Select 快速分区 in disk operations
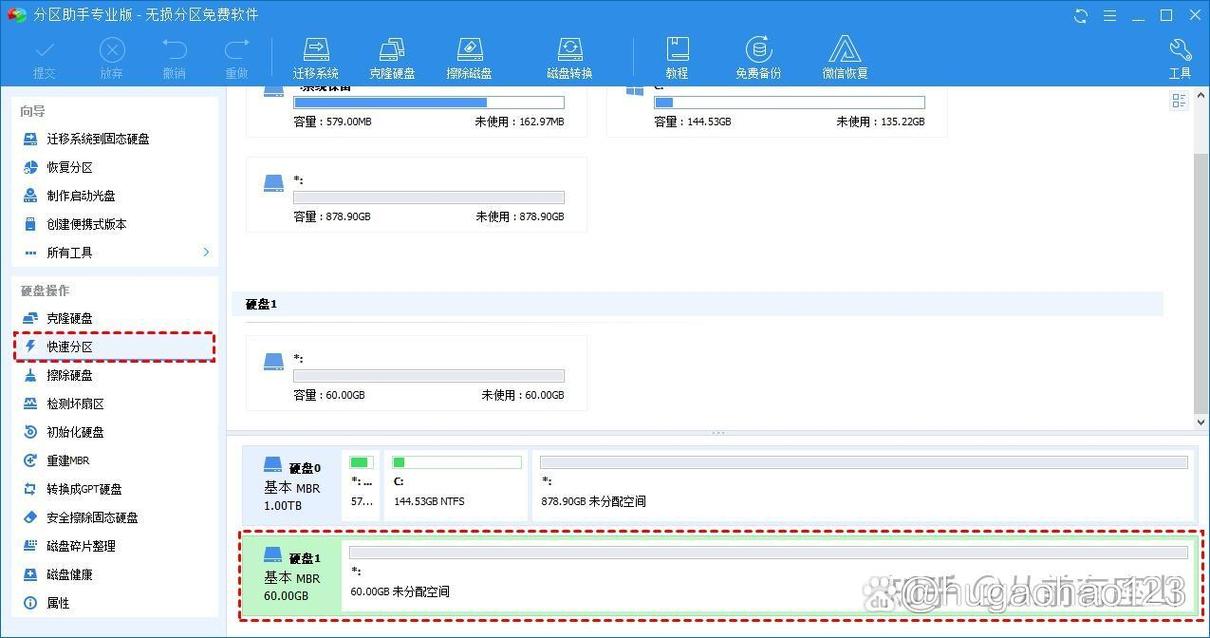 point(70,346)
